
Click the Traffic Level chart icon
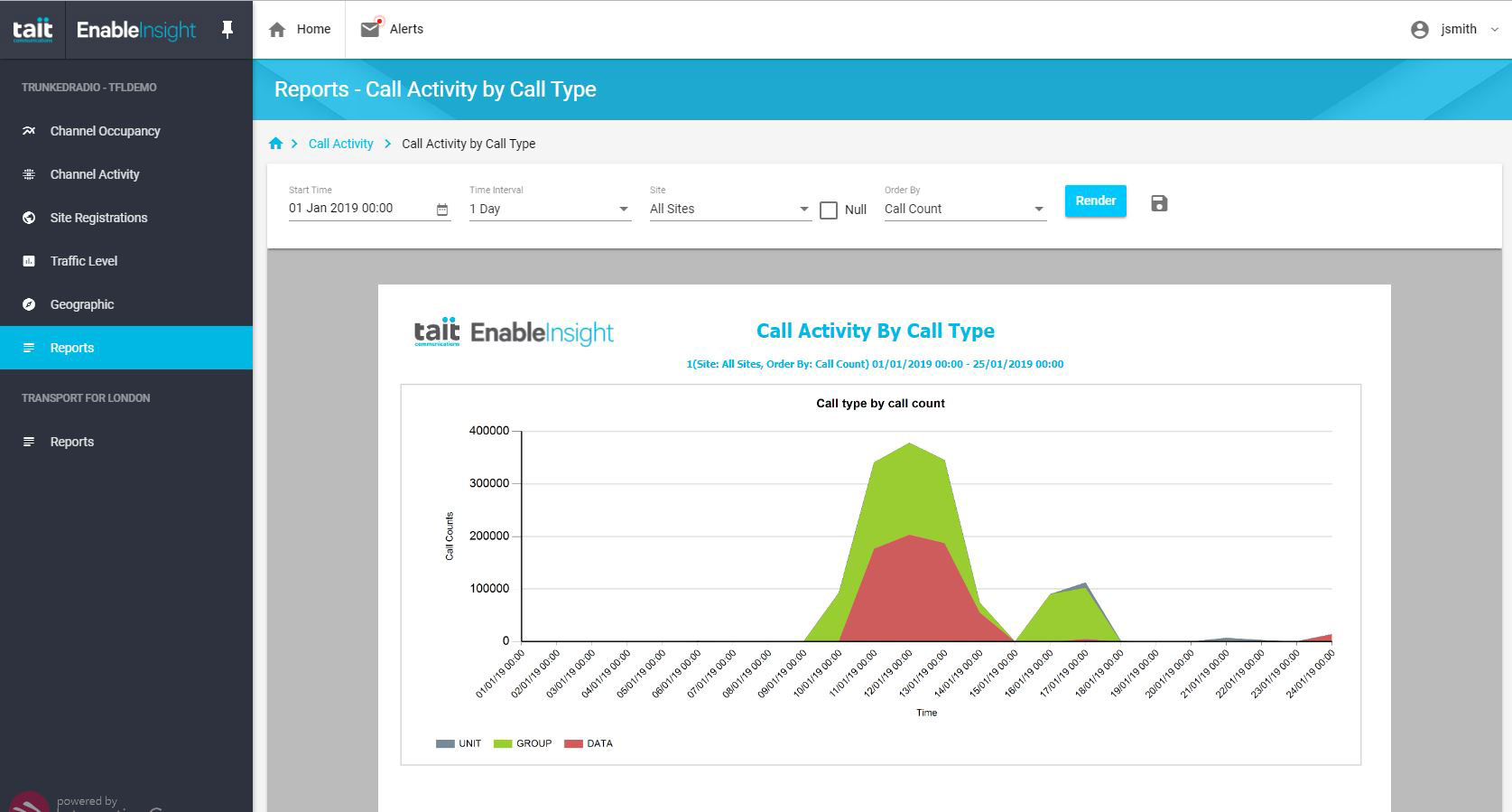pos(29,261)
